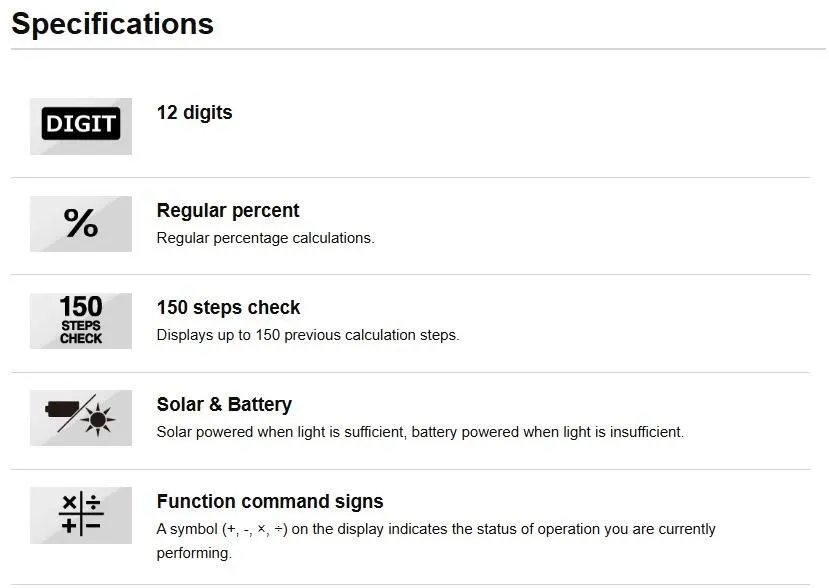
Task: Click the "150 steps check" title
Action: coord(228,308)
